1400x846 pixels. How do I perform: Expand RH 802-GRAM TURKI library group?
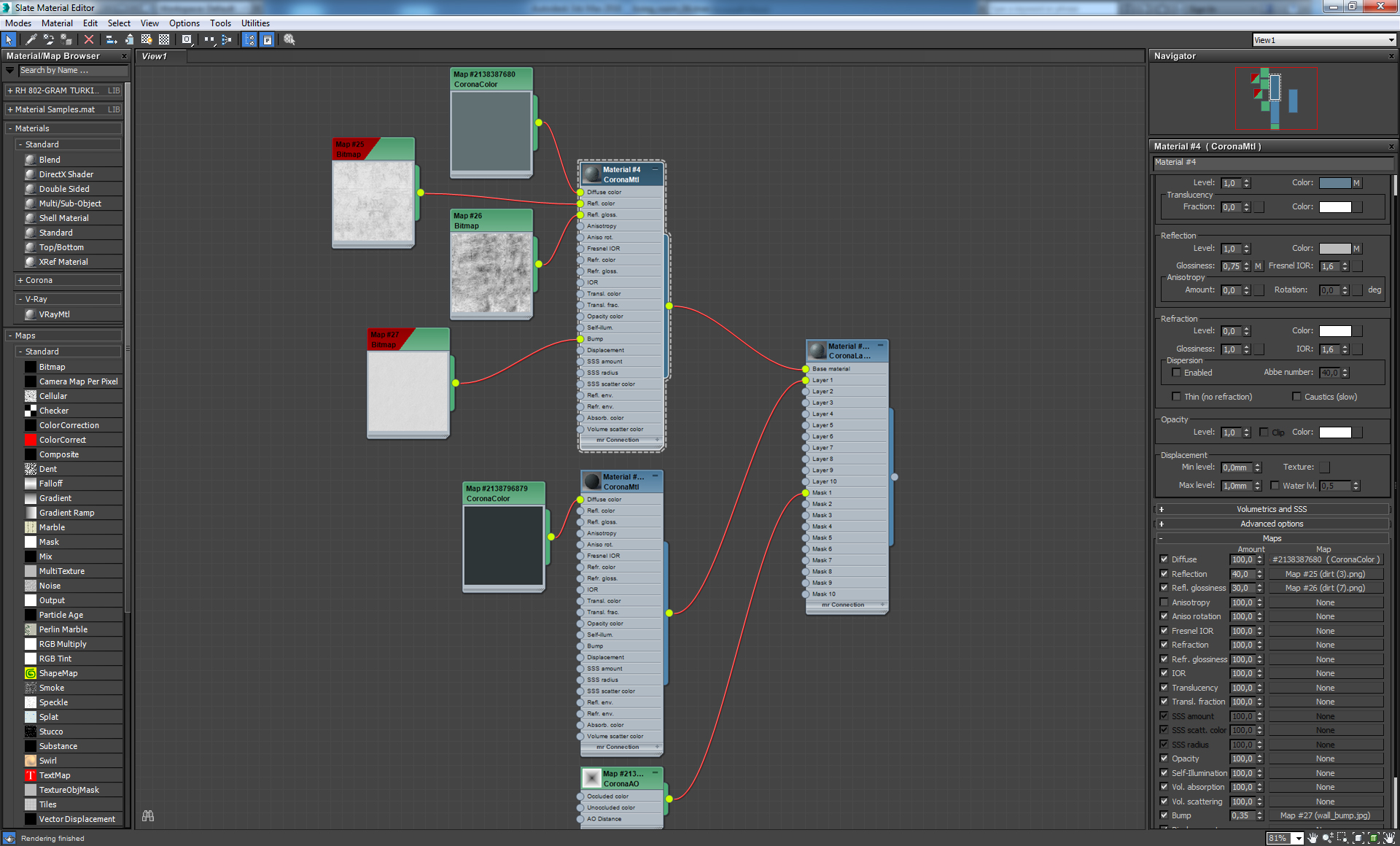click(10, 90)
